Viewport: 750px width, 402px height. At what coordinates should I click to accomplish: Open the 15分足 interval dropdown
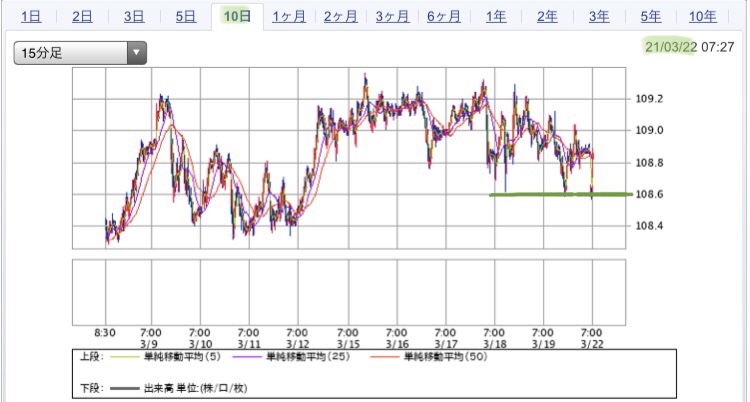tap(80, 53)
